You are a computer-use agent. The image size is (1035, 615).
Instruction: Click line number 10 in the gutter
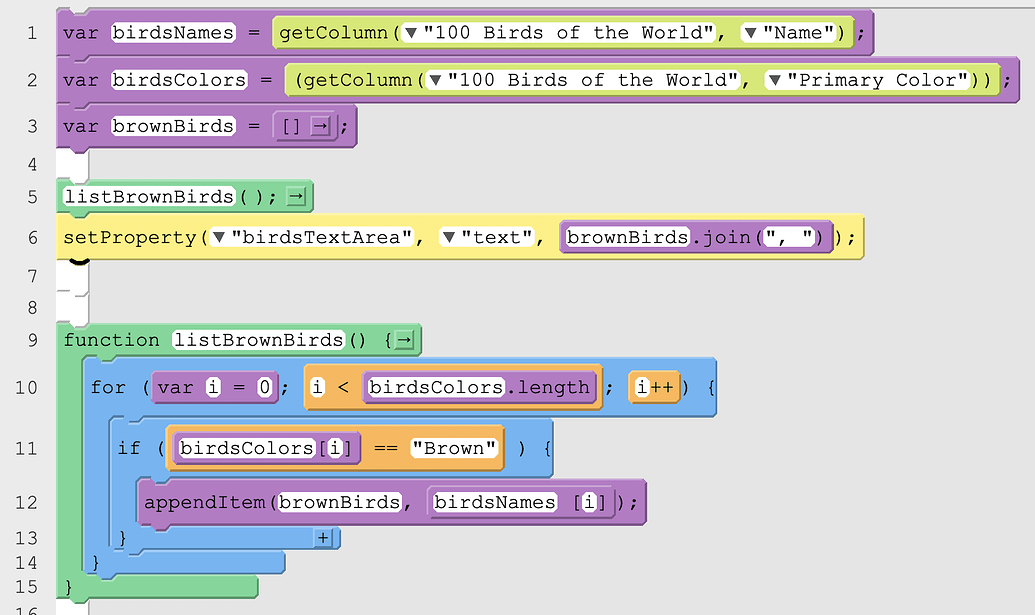pos(28,387)
